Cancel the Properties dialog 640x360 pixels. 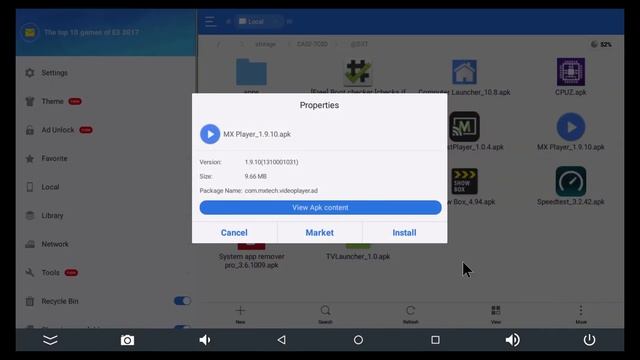pos(234,233)
